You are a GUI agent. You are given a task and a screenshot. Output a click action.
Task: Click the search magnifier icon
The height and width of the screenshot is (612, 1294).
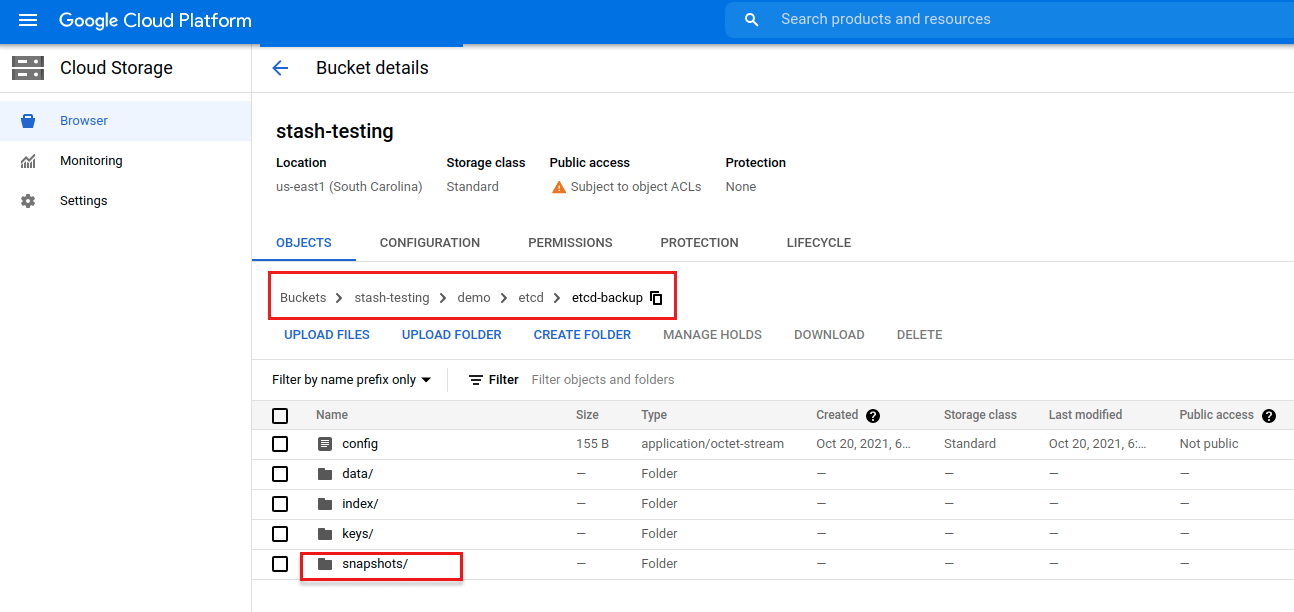point(752,20)
